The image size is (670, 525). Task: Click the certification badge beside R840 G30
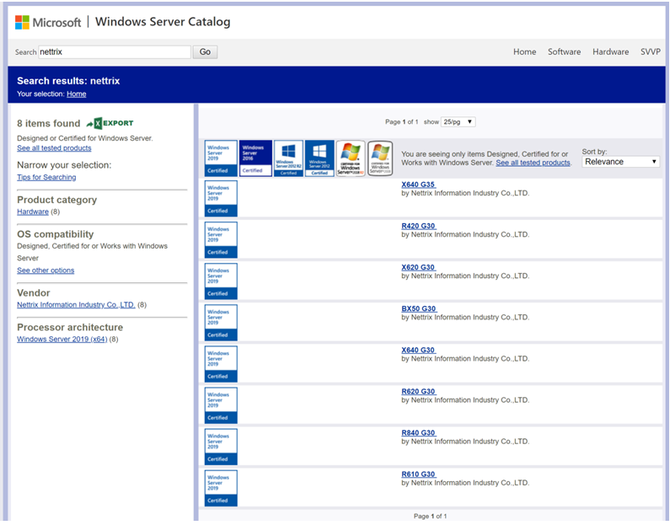[221, 447]
